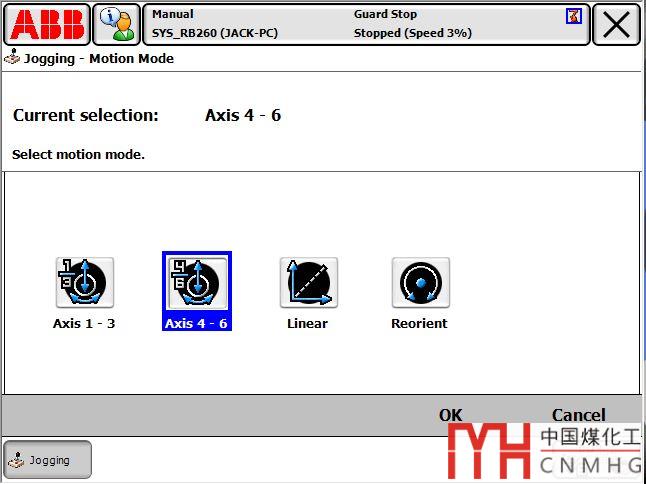Select the Axis 4 - 6 motion mode icon
The image size is (646, 484).
(197, 283)
